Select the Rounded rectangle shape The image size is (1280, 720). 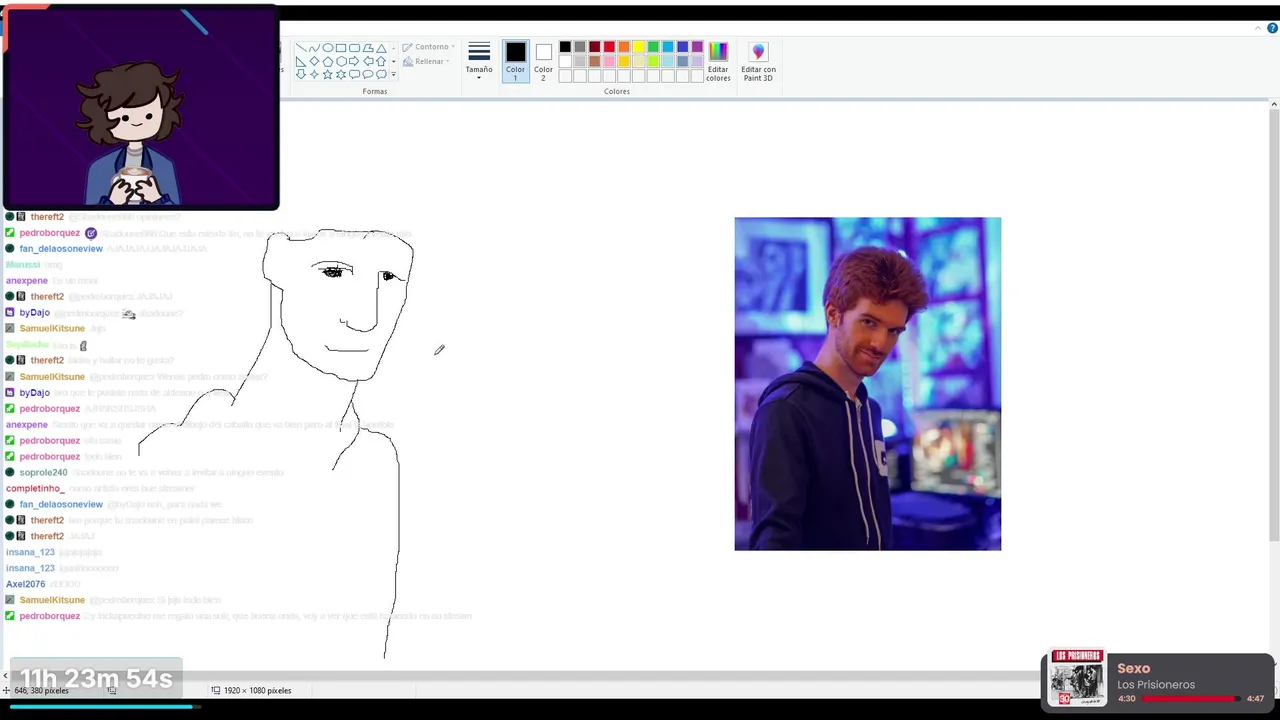click(354, 48)
